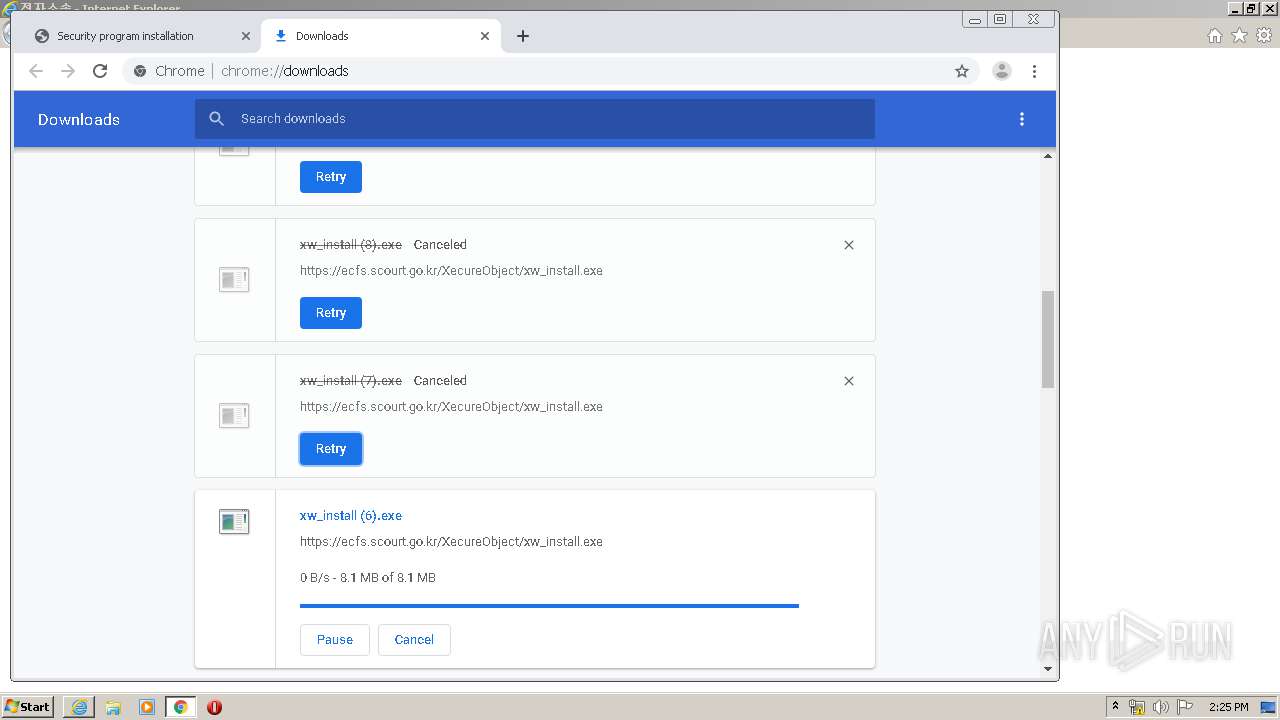Click the volume speaker tray icon

(x=1161, y=707)
